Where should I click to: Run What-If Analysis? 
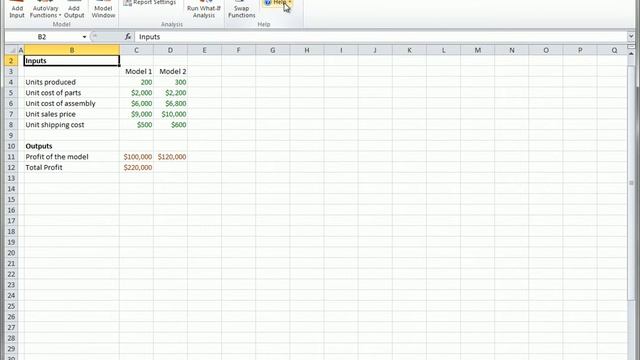(x=204, y=9)
